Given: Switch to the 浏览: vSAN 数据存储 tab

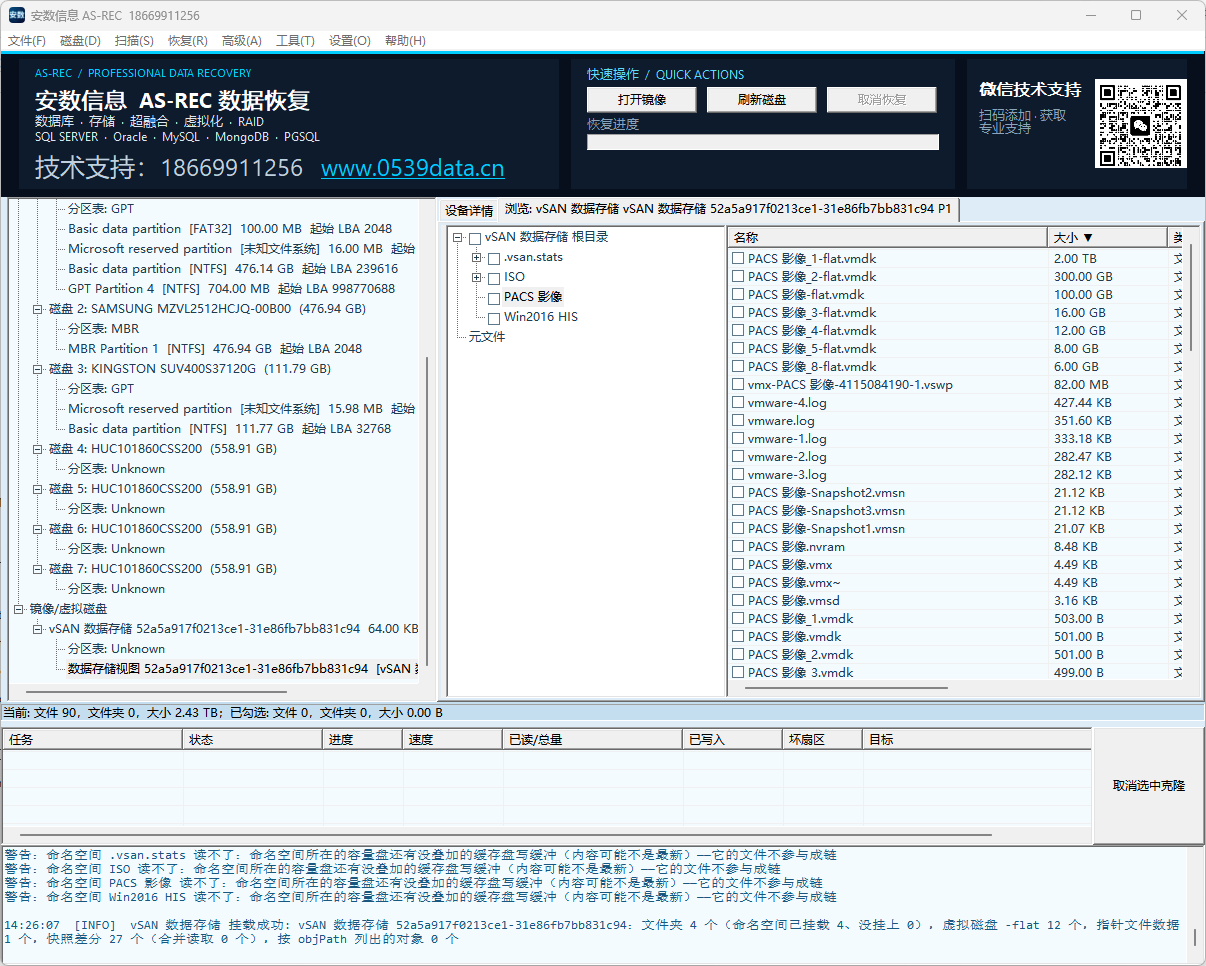Looking at the screenshot, I should pos(729,209).
